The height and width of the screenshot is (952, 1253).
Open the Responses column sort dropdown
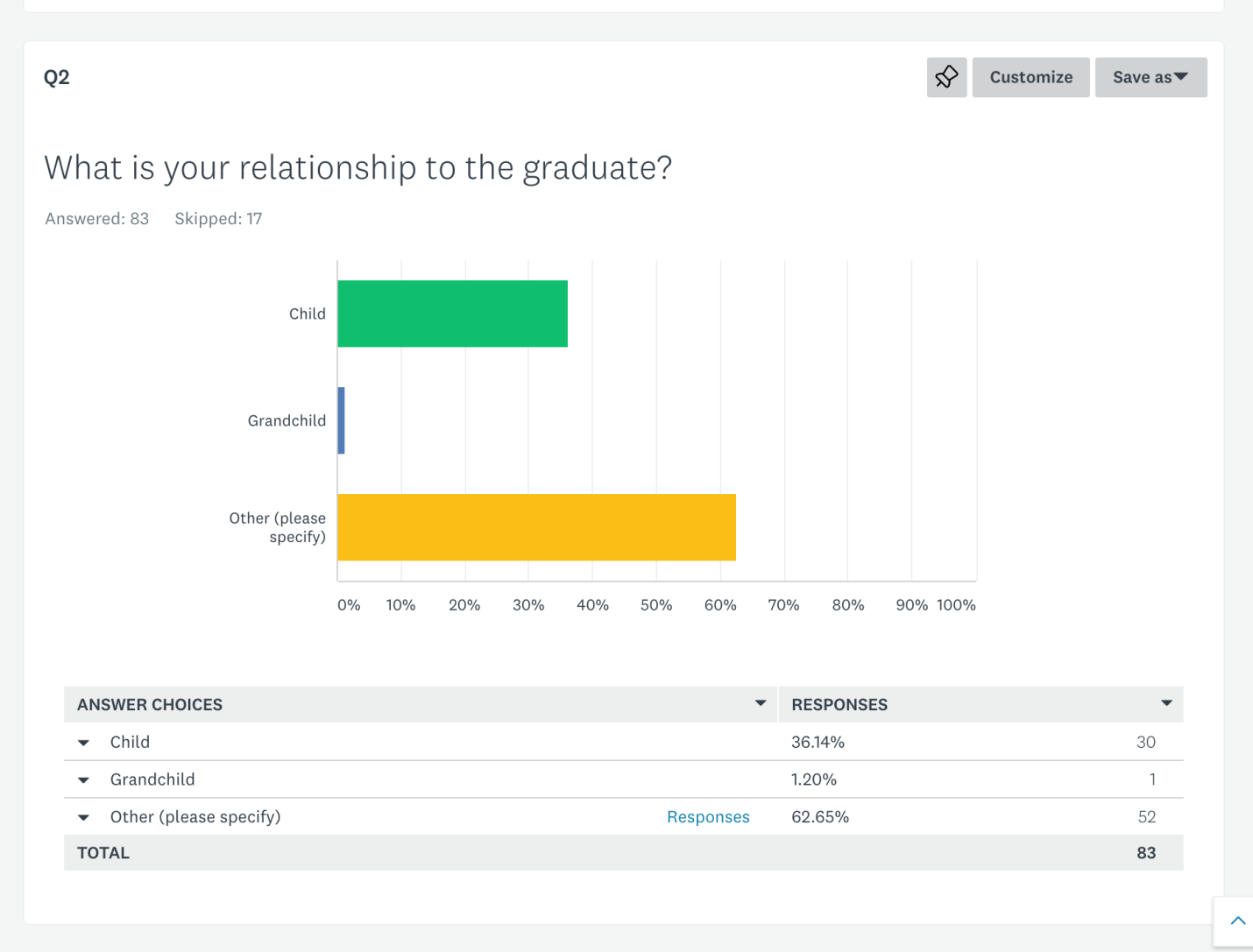tap(1165, 702)
